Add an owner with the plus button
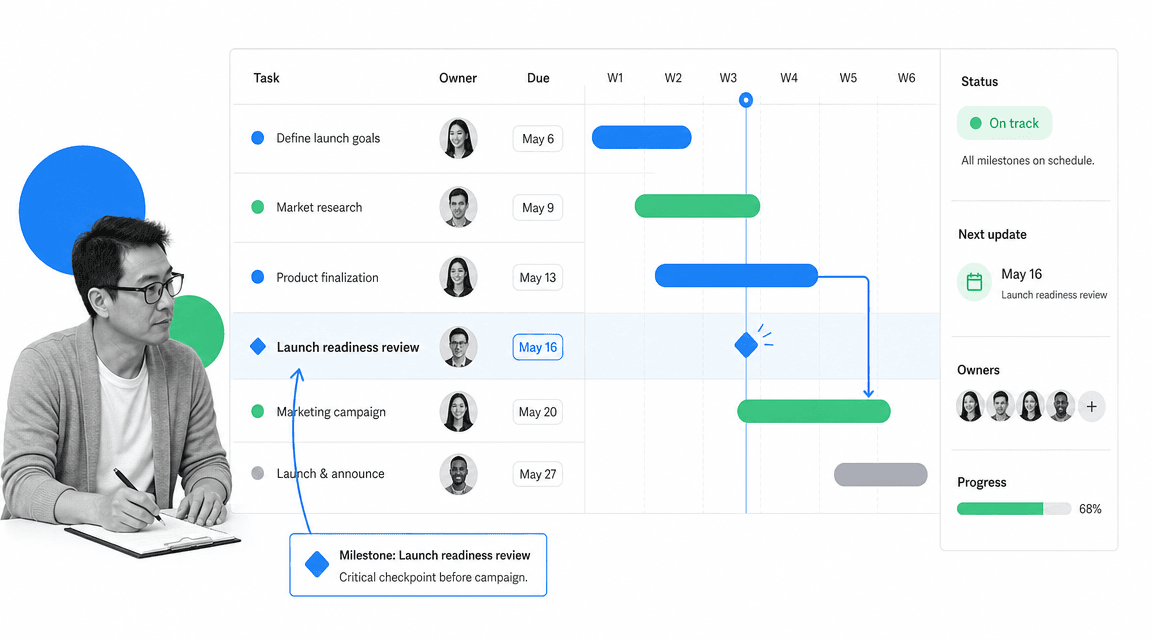Image resolution: width=1152 pixels, height=640 pixels. 1092,406
